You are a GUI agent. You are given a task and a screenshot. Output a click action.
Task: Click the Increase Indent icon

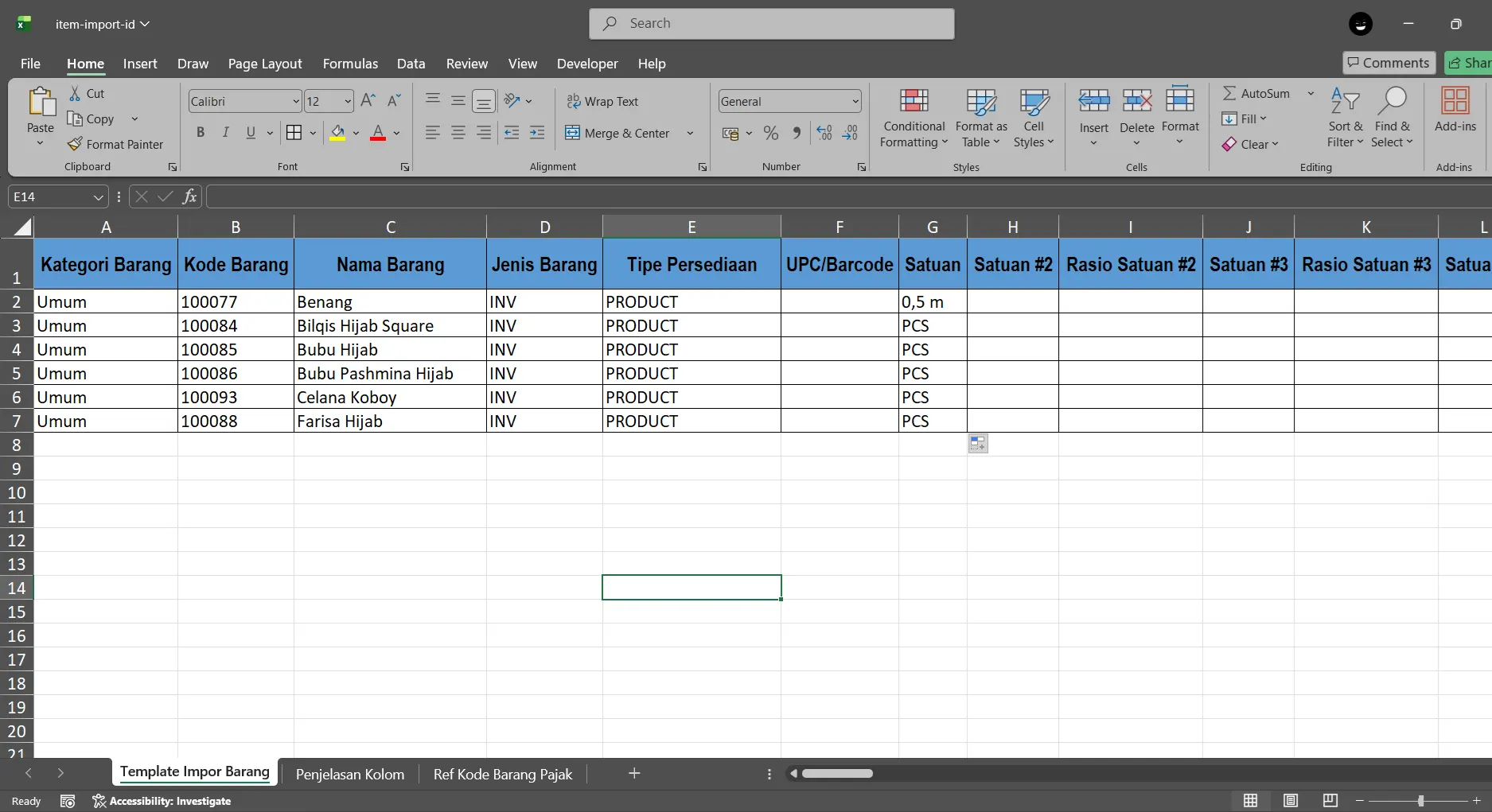(537, 133)
